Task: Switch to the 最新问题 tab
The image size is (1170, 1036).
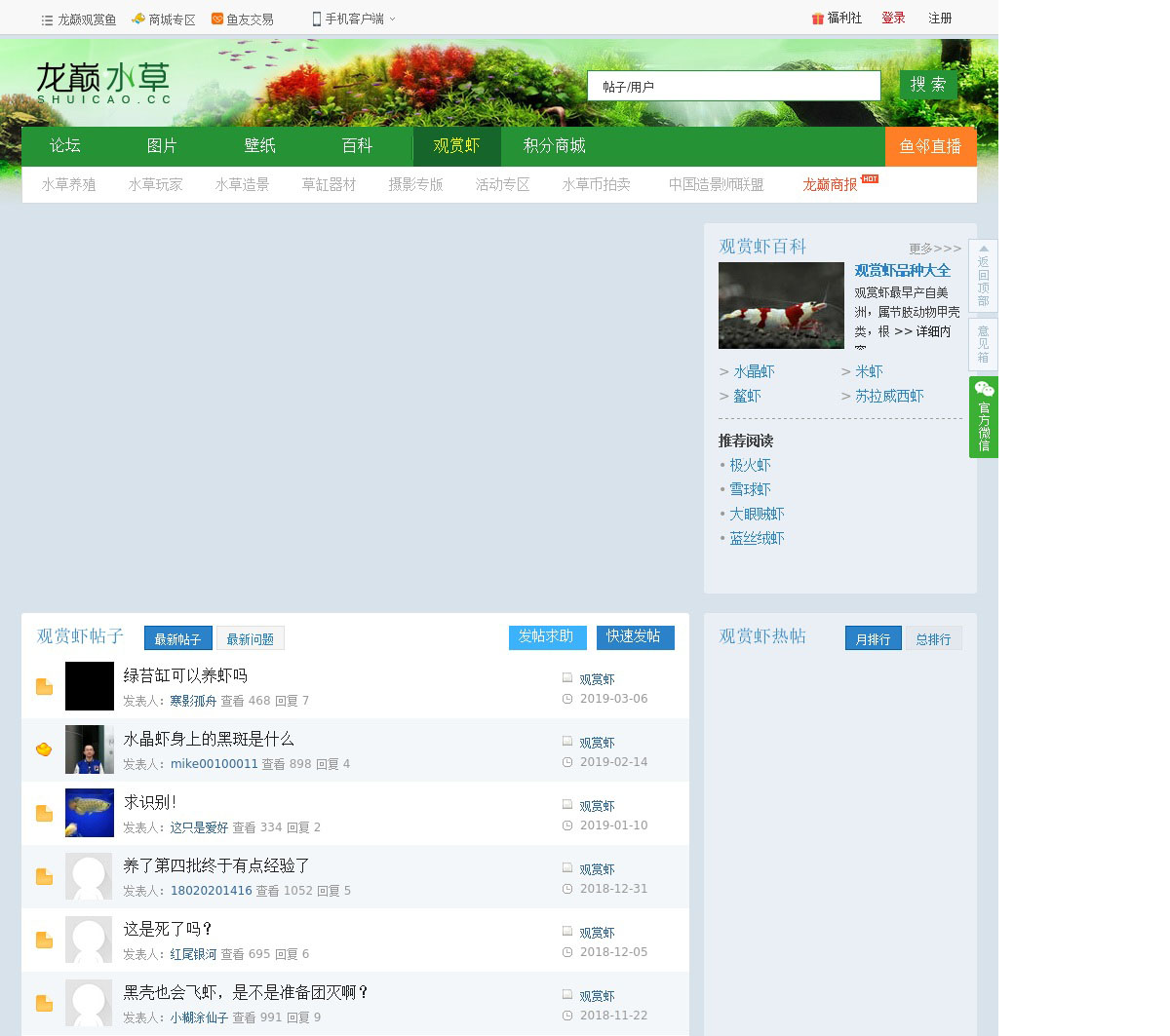Action: [x=250, y=638]
